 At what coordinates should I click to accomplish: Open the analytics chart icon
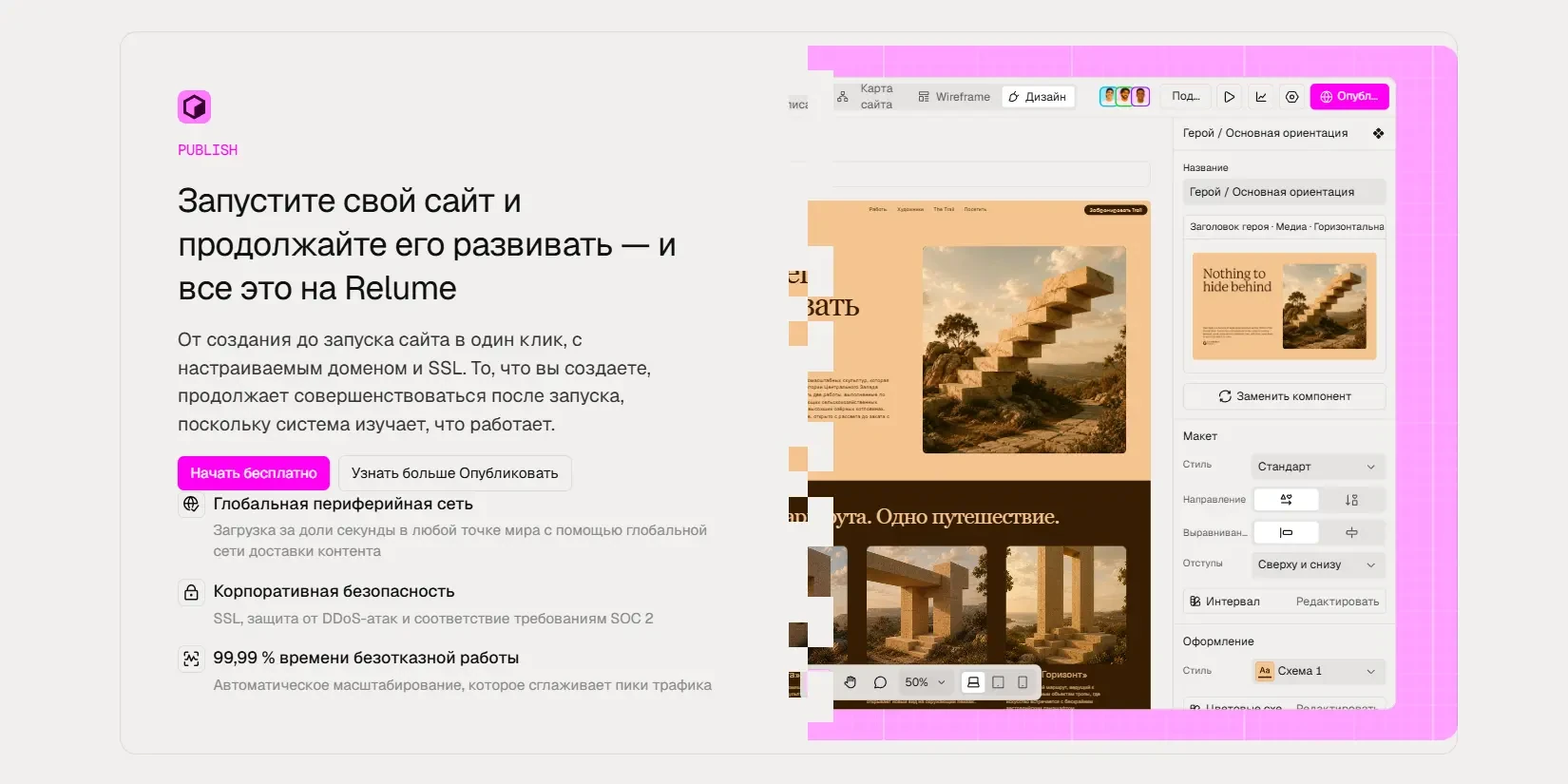1261,97
